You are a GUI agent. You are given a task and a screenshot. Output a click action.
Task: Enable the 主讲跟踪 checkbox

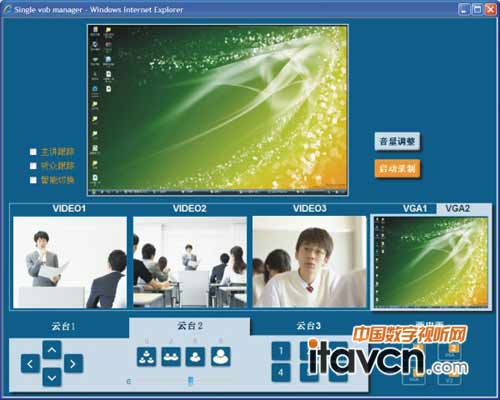click(33, 152)
